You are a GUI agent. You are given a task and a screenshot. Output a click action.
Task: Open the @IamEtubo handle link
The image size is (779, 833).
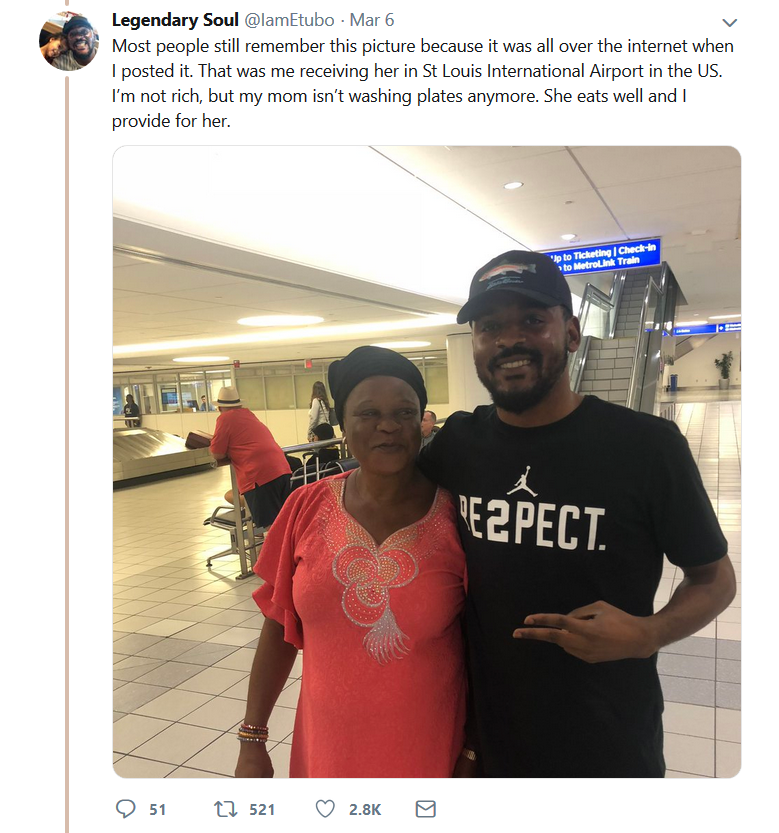click(289, 20)
